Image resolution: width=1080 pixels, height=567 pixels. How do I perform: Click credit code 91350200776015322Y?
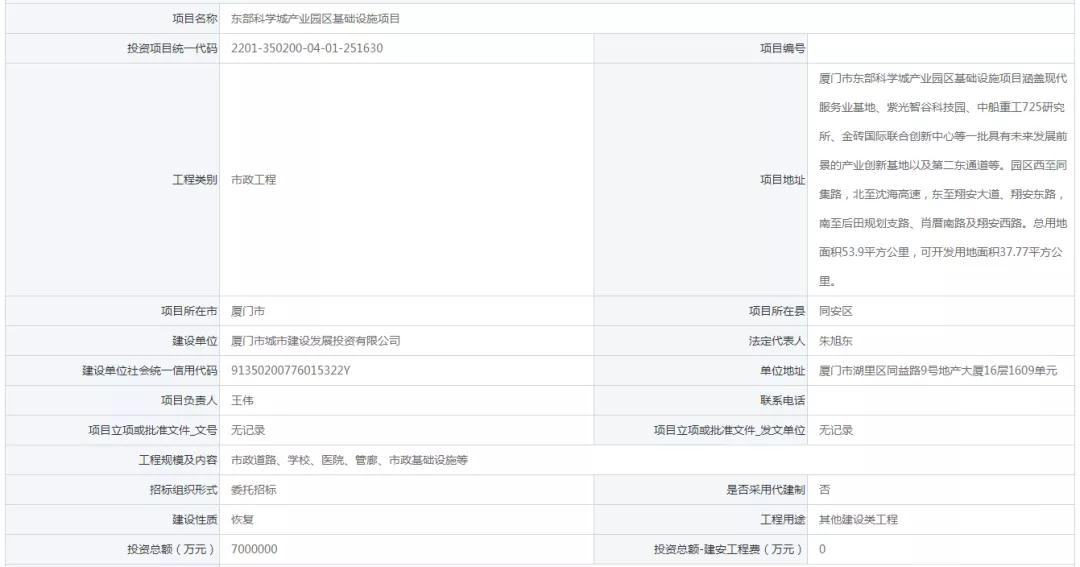tap(291, 371)
